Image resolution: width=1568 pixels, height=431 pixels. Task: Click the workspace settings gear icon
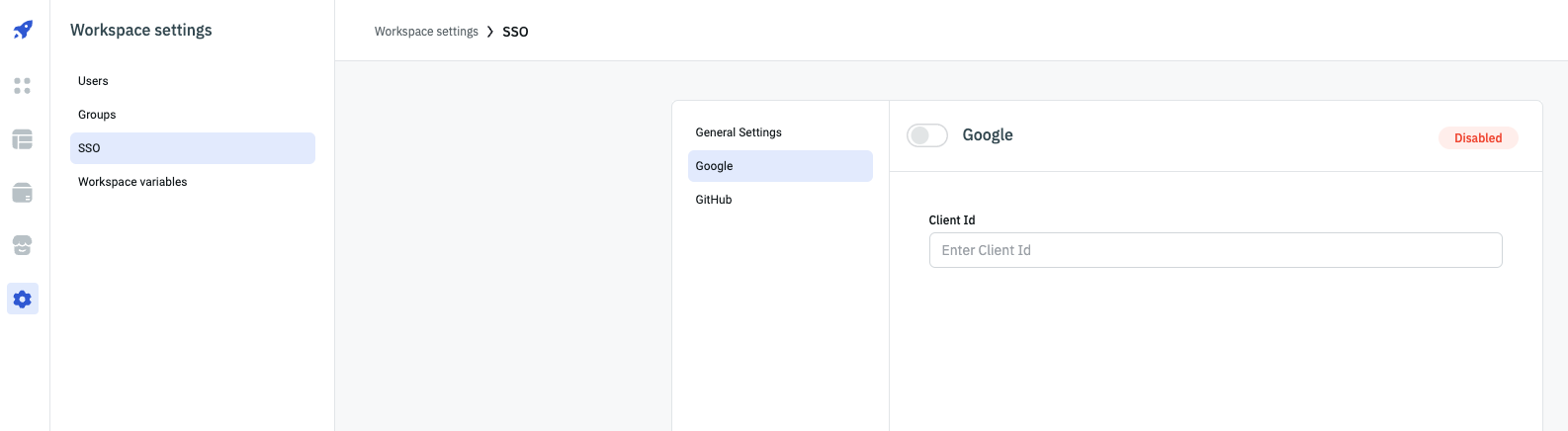[23, 299]
